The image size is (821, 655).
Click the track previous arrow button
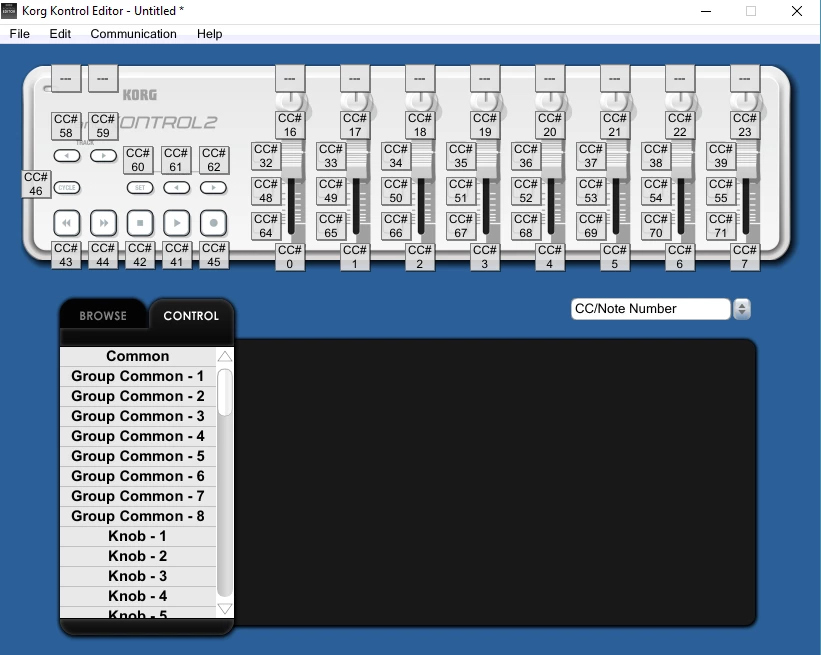tap(66, 156)
